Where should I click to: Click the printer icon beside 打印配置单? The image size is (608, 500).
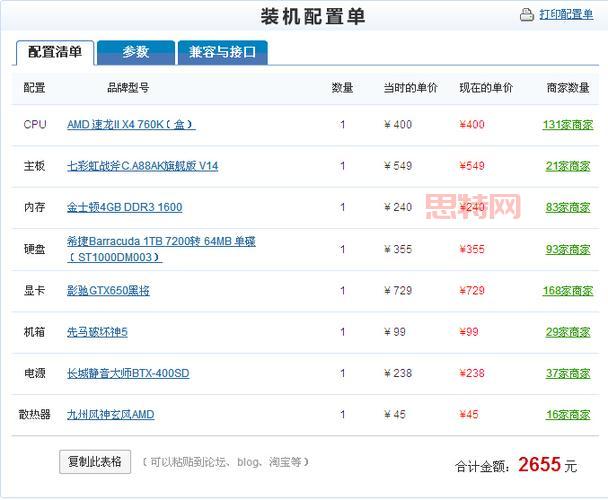tap(527, 15)
